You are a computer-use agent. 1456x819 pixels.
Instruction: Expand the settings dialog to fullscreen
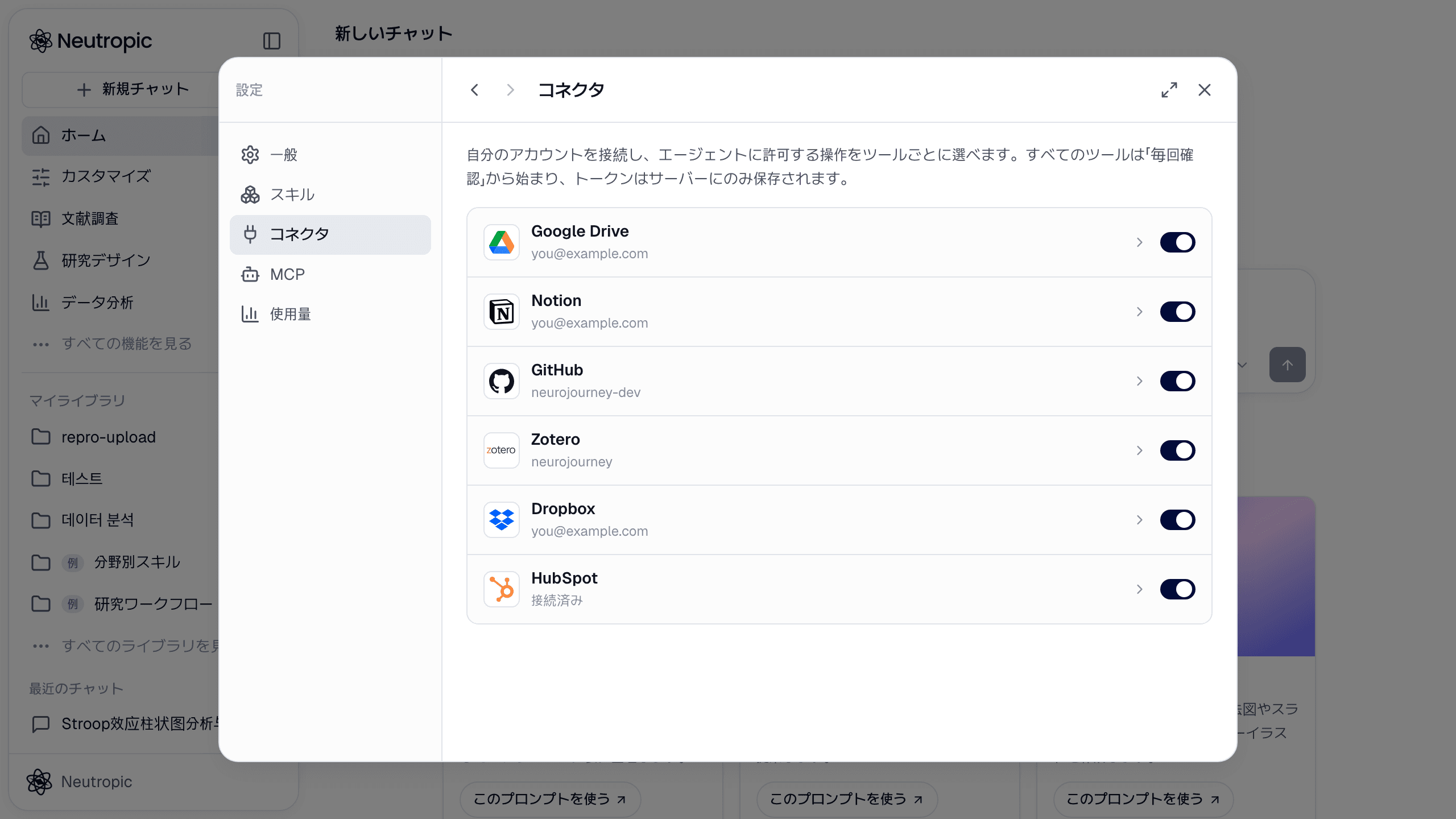point(1169,90)
